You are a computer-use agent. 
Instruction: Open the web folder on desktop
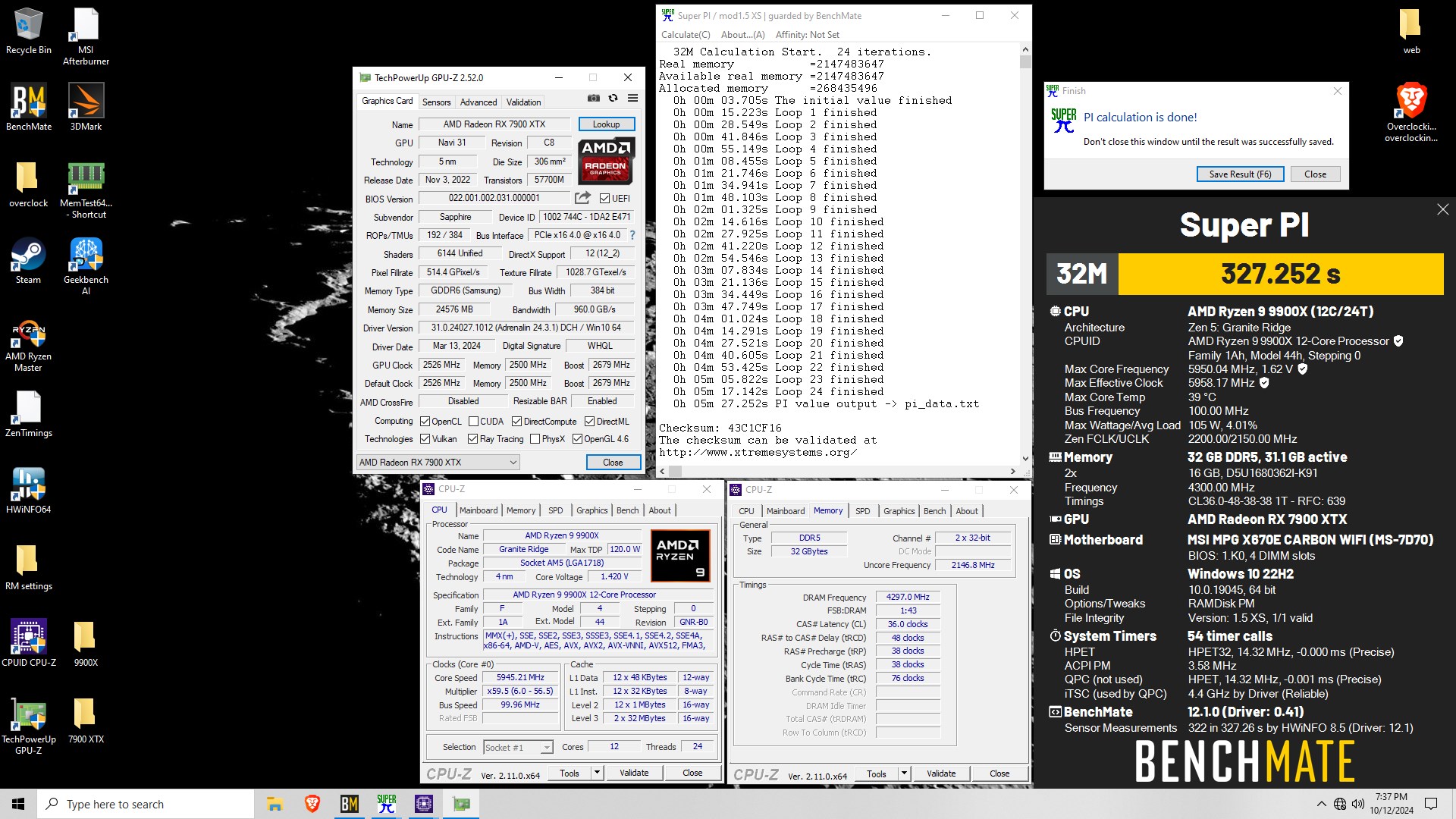(x=1411, y=32)
